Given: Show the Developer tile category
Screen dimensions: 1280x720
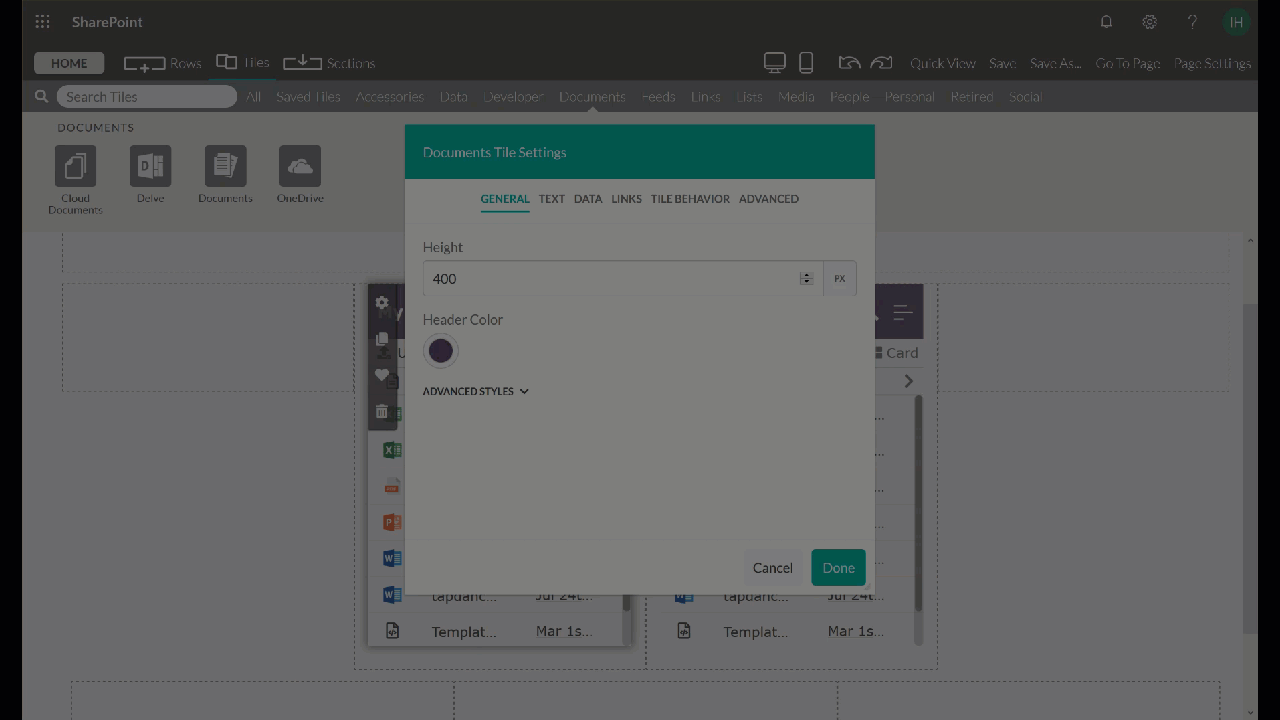Looking at the screenshot, I should tap(514, 97).
